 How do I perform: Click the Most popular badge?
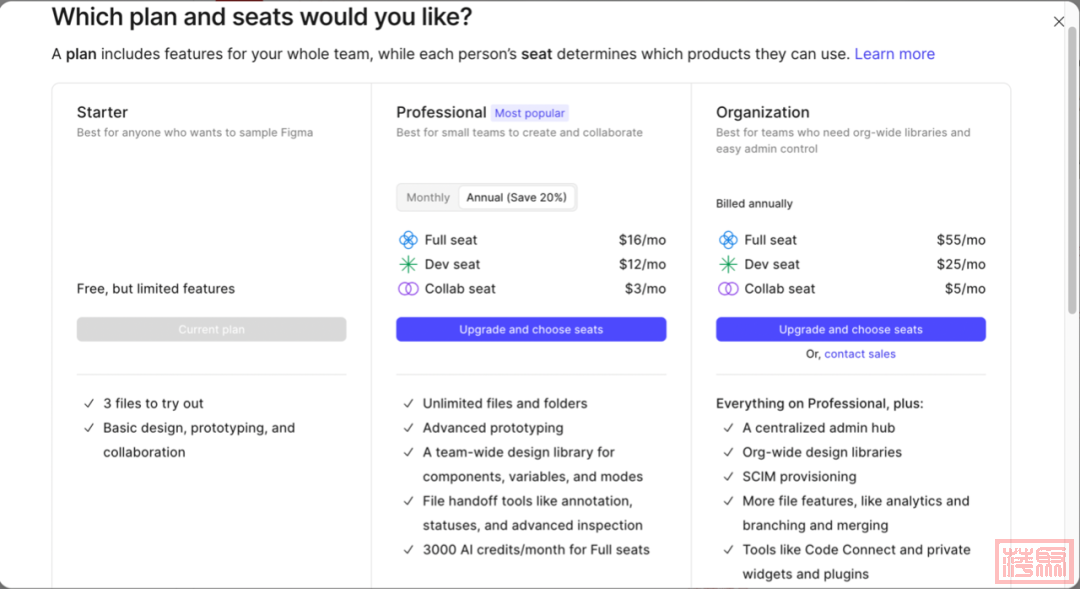coord(530,113)
